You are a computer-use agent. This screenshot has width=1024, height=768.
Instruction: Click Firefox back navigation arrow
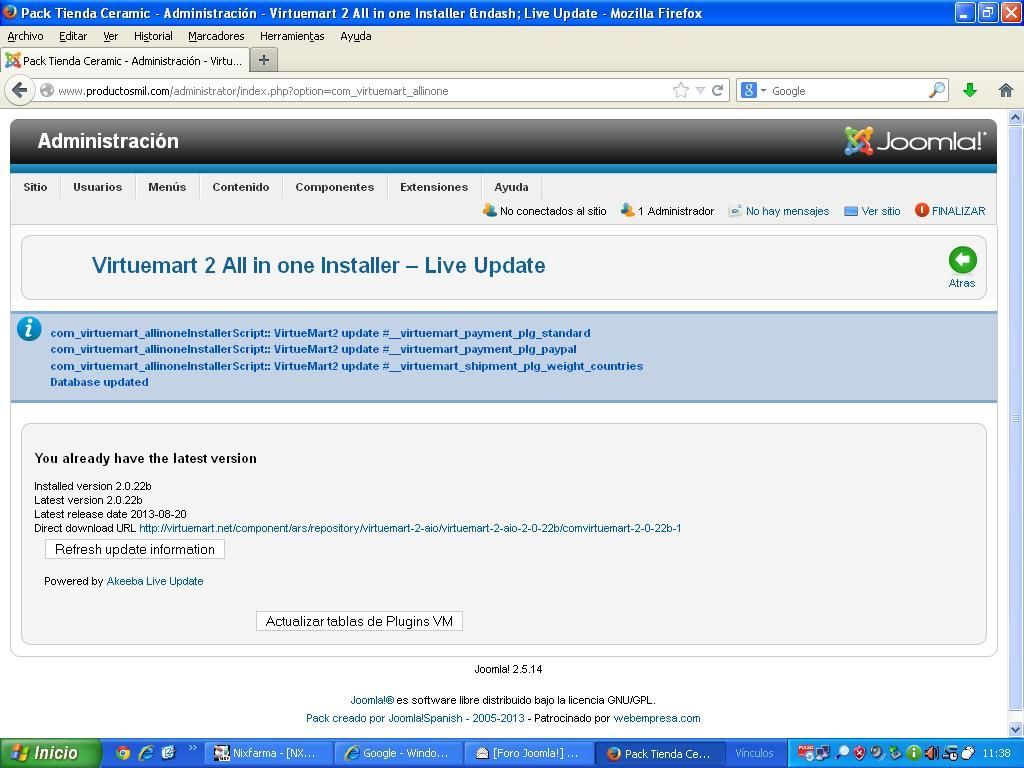tap(20, 90)
